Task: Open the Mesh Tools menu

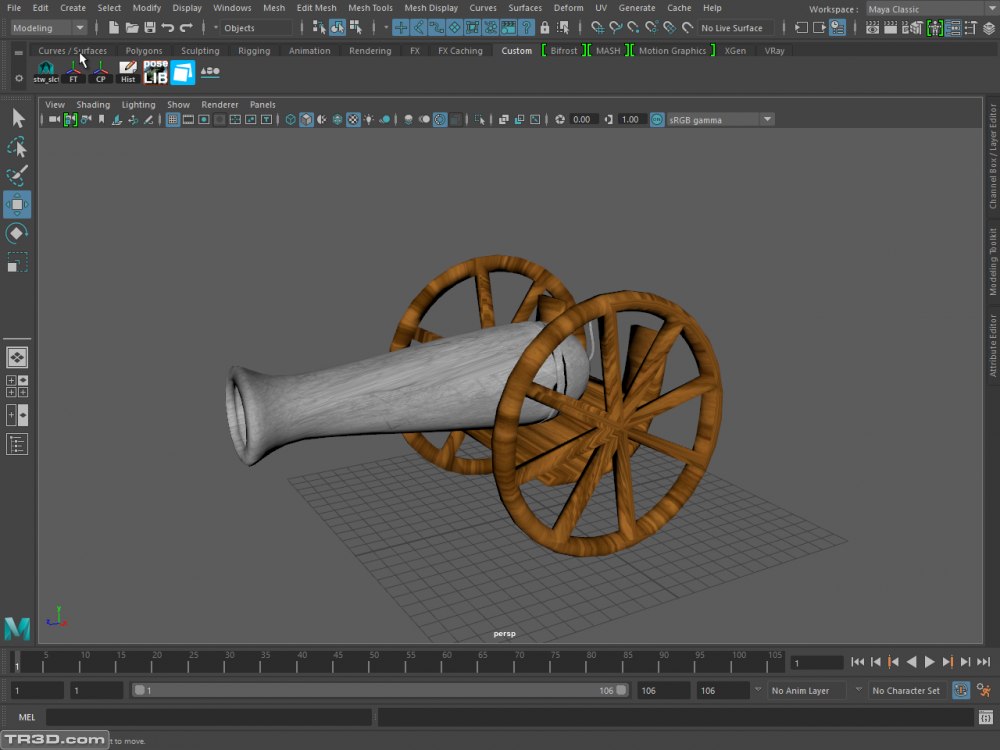Action: click(x=370, y=8)
